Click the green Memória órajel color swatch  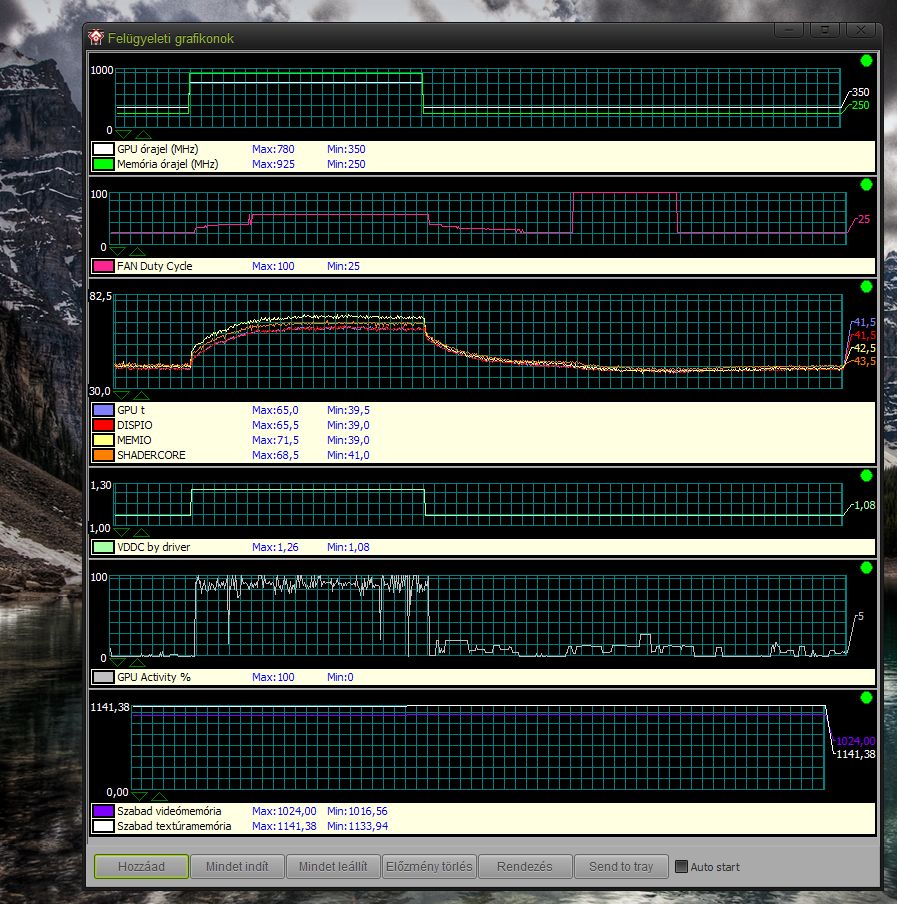(103, 164)
